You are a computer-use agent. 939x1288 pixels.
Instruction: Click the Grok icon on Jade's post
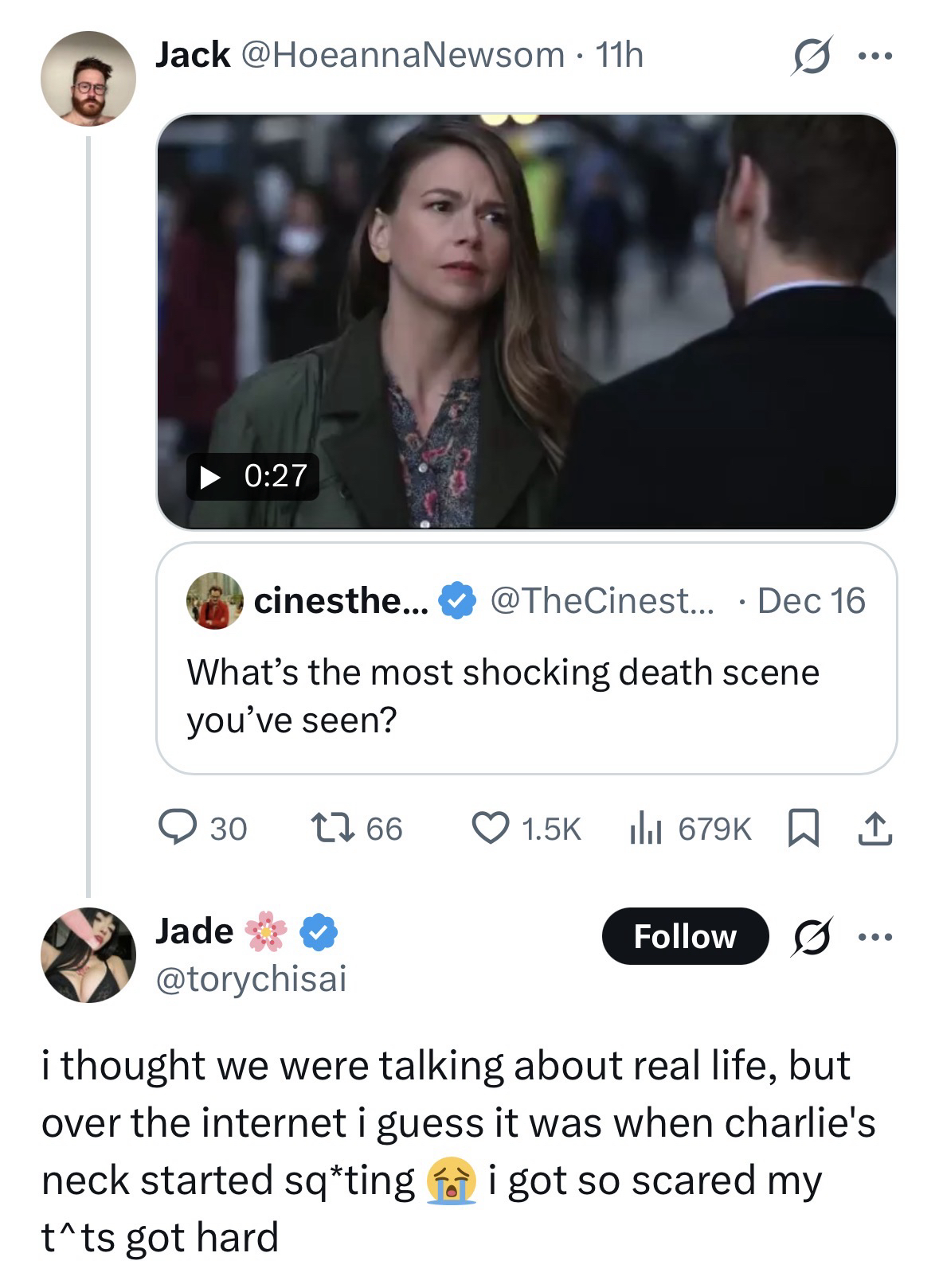point(812,936)
